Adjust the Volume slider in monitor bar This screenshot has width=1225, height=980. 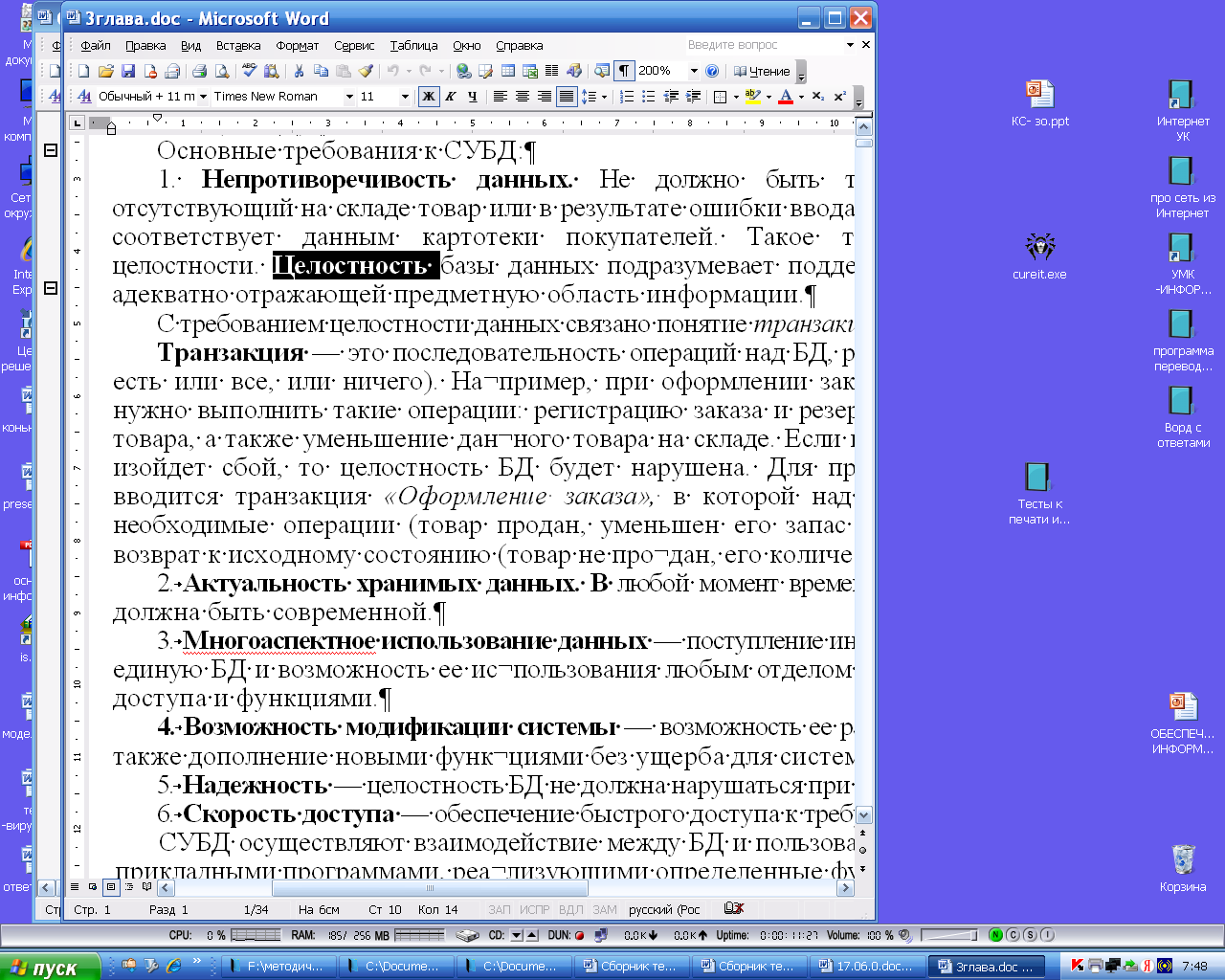[x=948, y=935]
